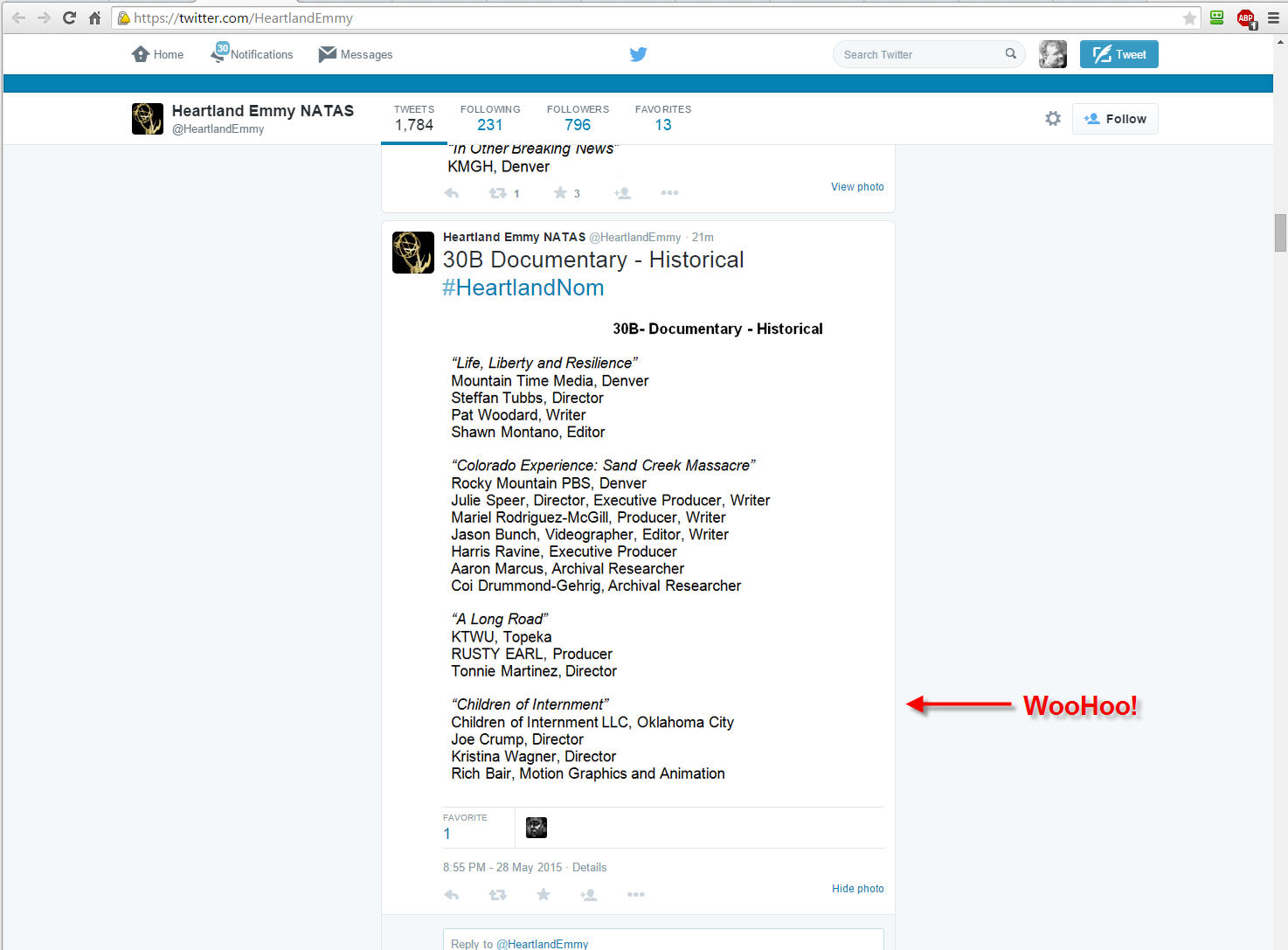Viewport: 1288px width, 950px height.
Task: Click View photo link
Action: tap(857, 187)
